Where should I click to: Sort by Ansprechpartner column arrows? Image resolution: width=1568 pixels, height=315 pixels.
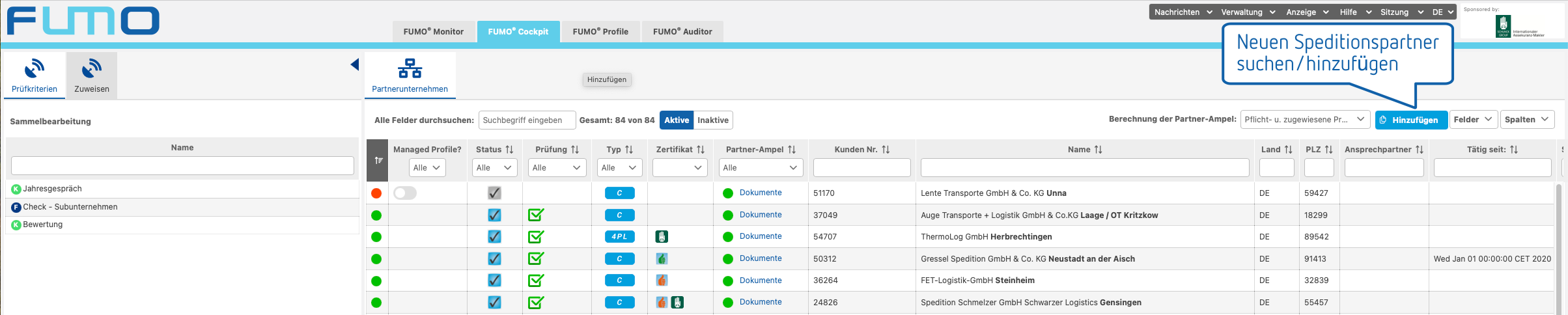[x=1420, y=150]
